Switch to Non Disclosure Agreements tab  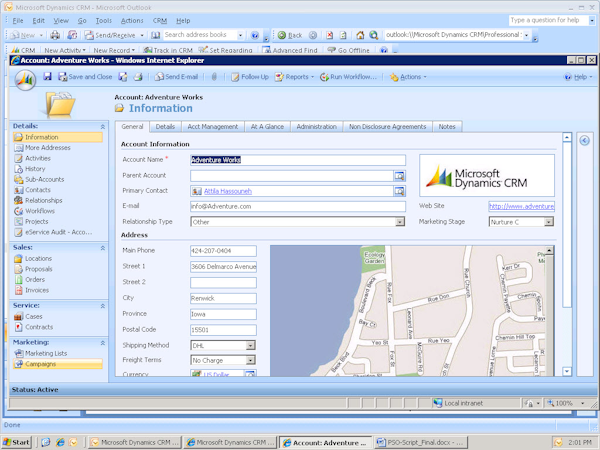pos(388,127)
